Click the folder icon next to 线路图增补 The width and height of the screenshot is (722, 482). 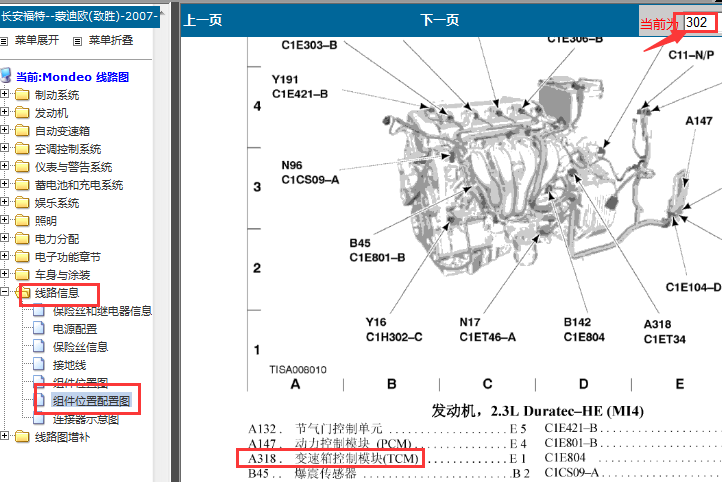(22, 436)
